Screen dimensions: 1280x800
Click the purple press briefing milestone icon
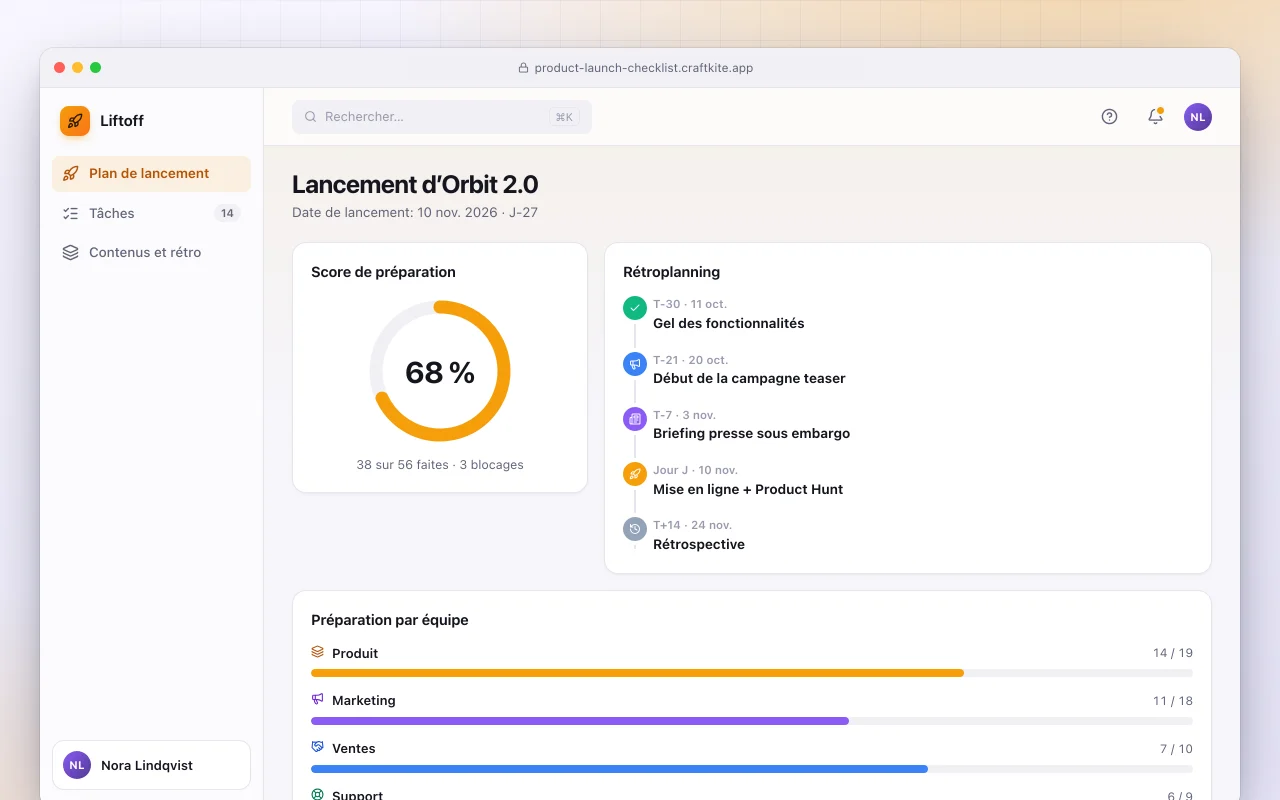[635, 418]
